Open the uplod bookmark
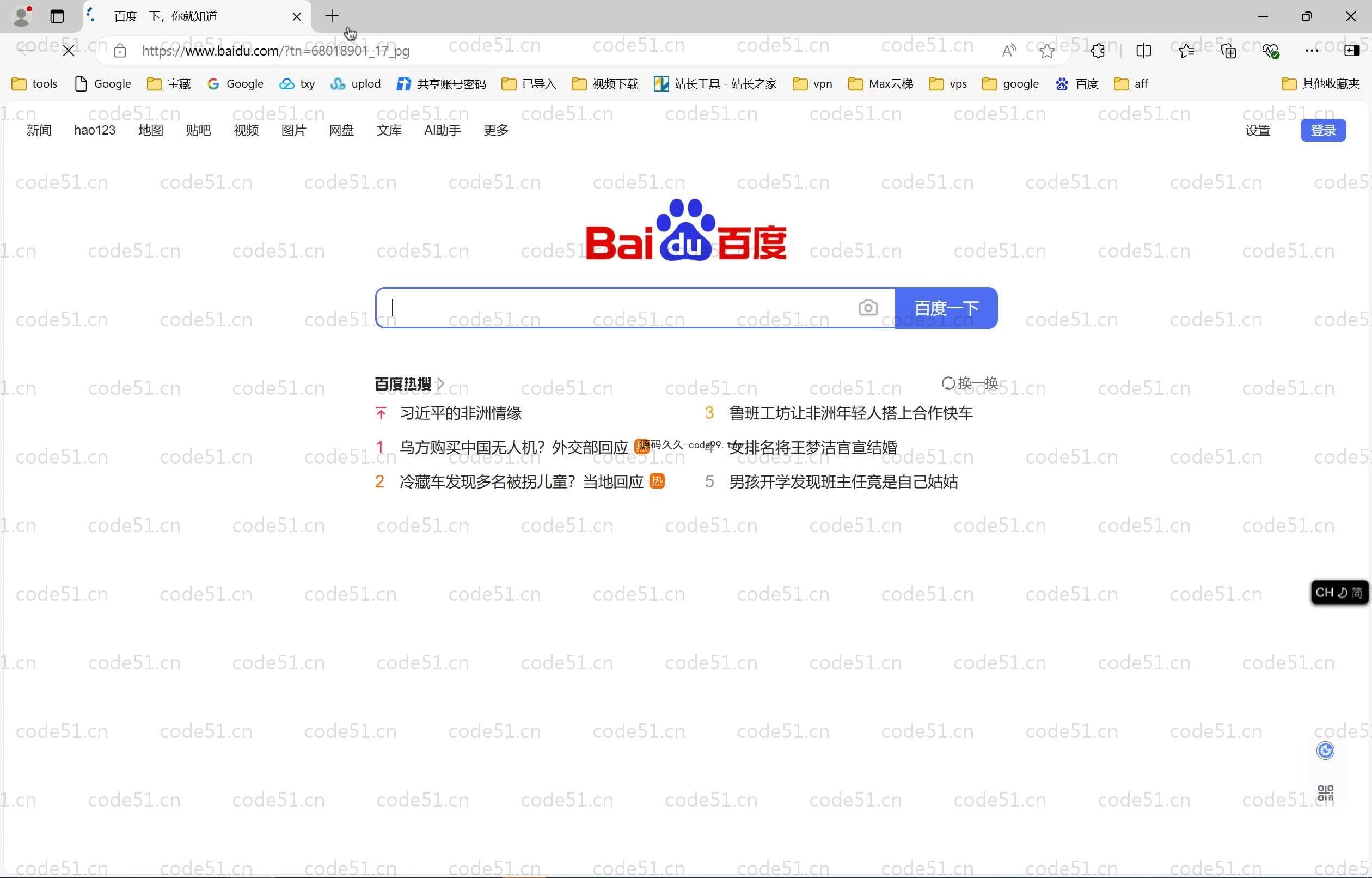Viewport: 1372px width, 878px height. [x=355, y=84]
